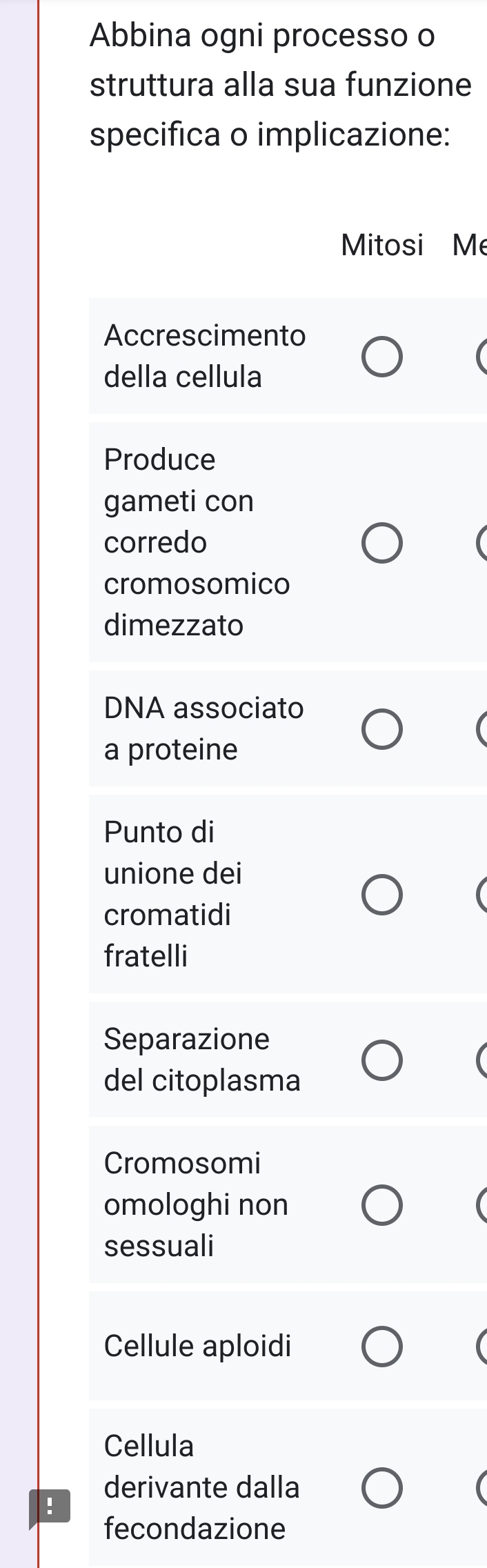Screen dimensions: 487x1568
Task: Select Mitosi for Produce gameti con corredo dimezzato
Action: [x=382, y=544]
